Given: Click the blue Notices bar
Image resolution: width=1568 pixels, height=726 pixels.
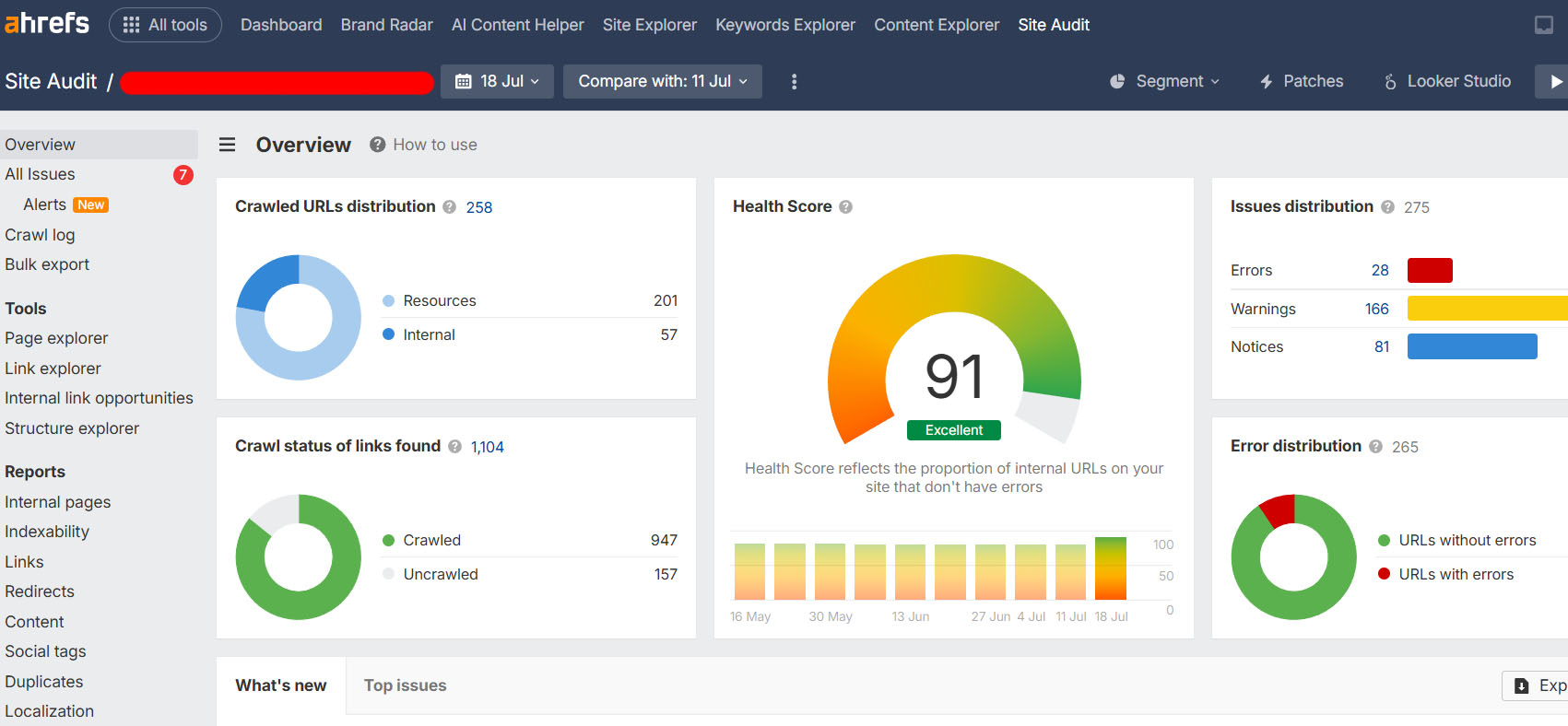Looking at the screenshot, I should pos(1472,346).
